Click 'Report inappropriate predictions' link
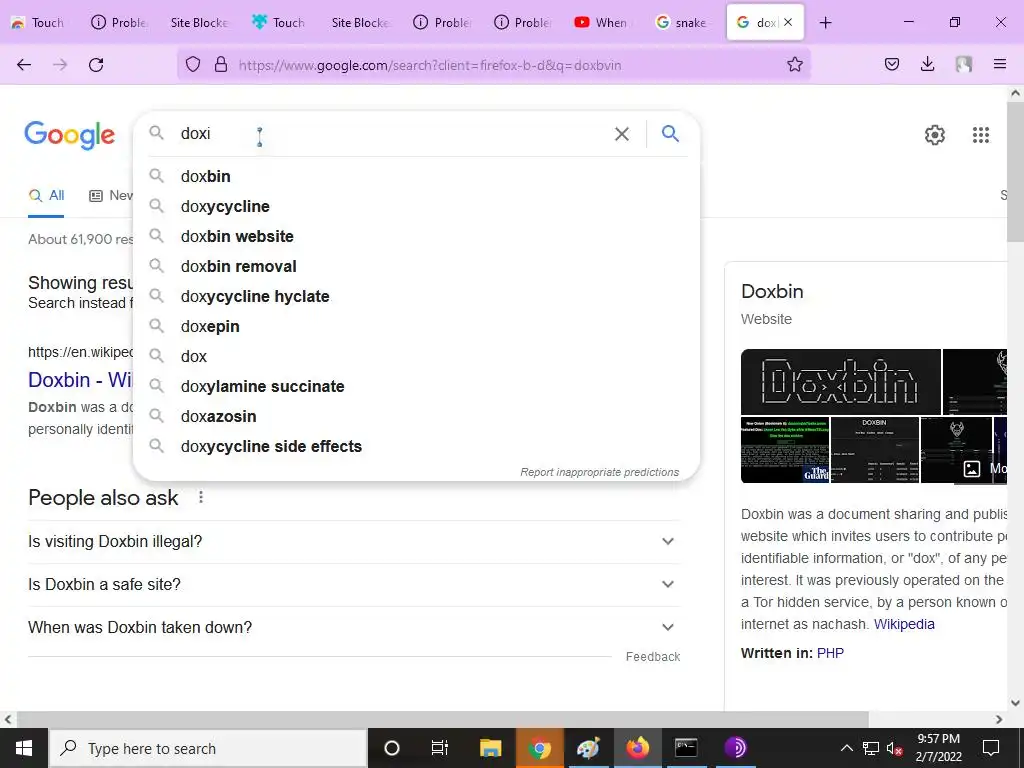Screen dimensions: 1024x768 point(600,472)
